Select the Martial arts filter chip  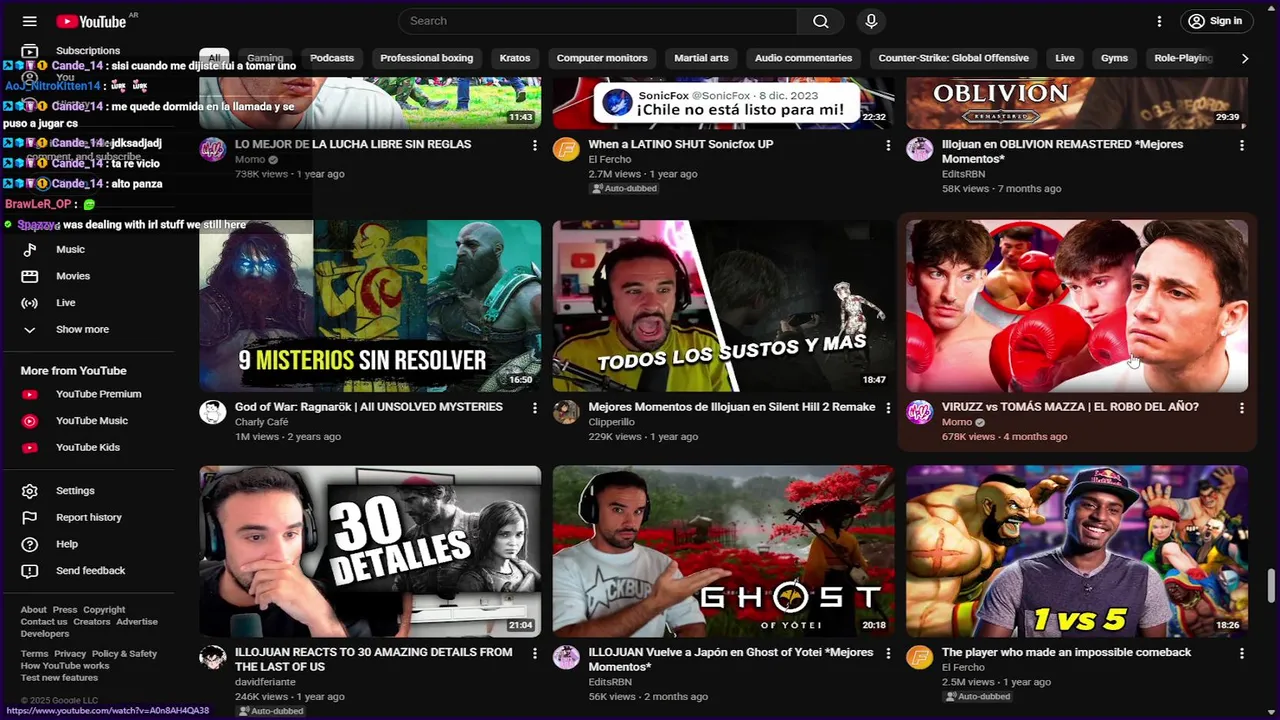[701, 58]
